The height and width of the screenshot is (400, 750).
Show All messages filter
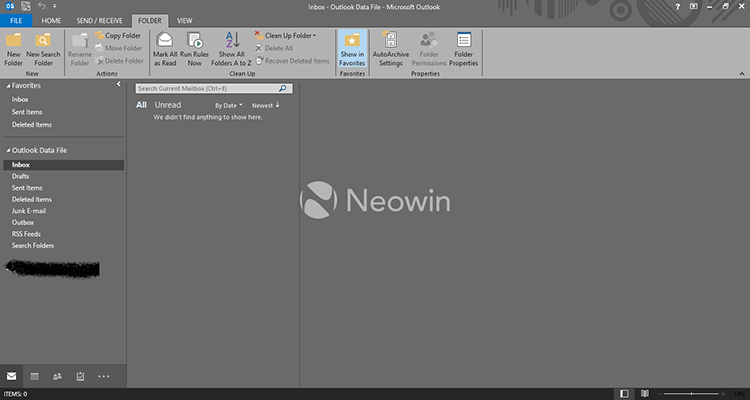[x=141, y=105]
